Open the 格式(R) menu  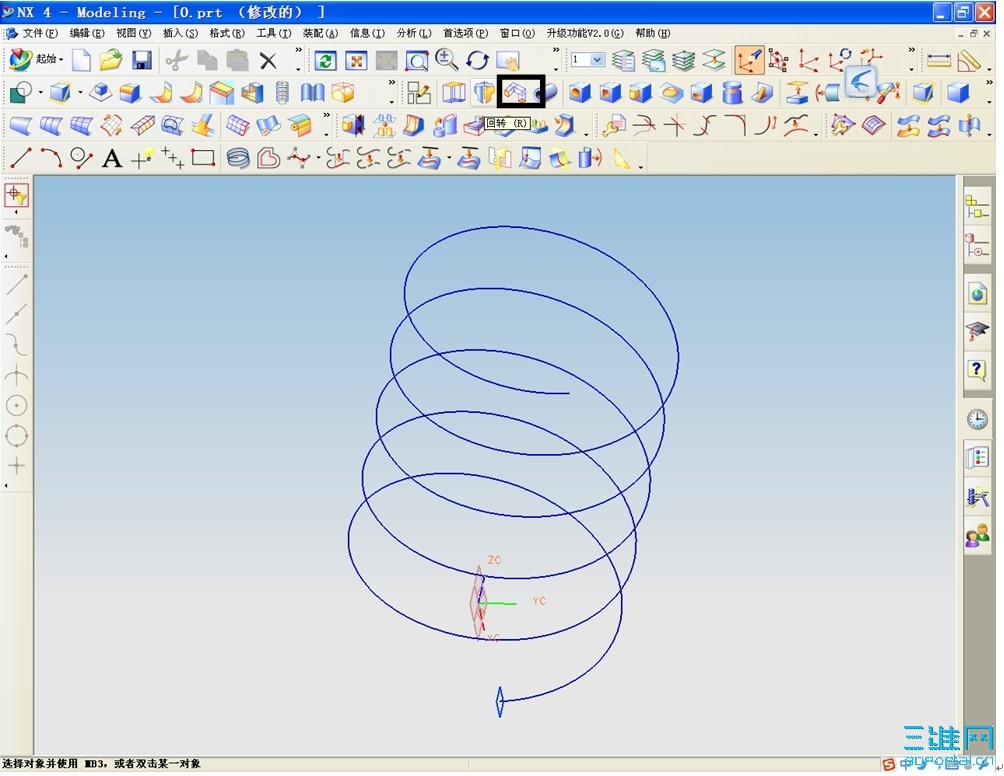click(x=227, y=33)
